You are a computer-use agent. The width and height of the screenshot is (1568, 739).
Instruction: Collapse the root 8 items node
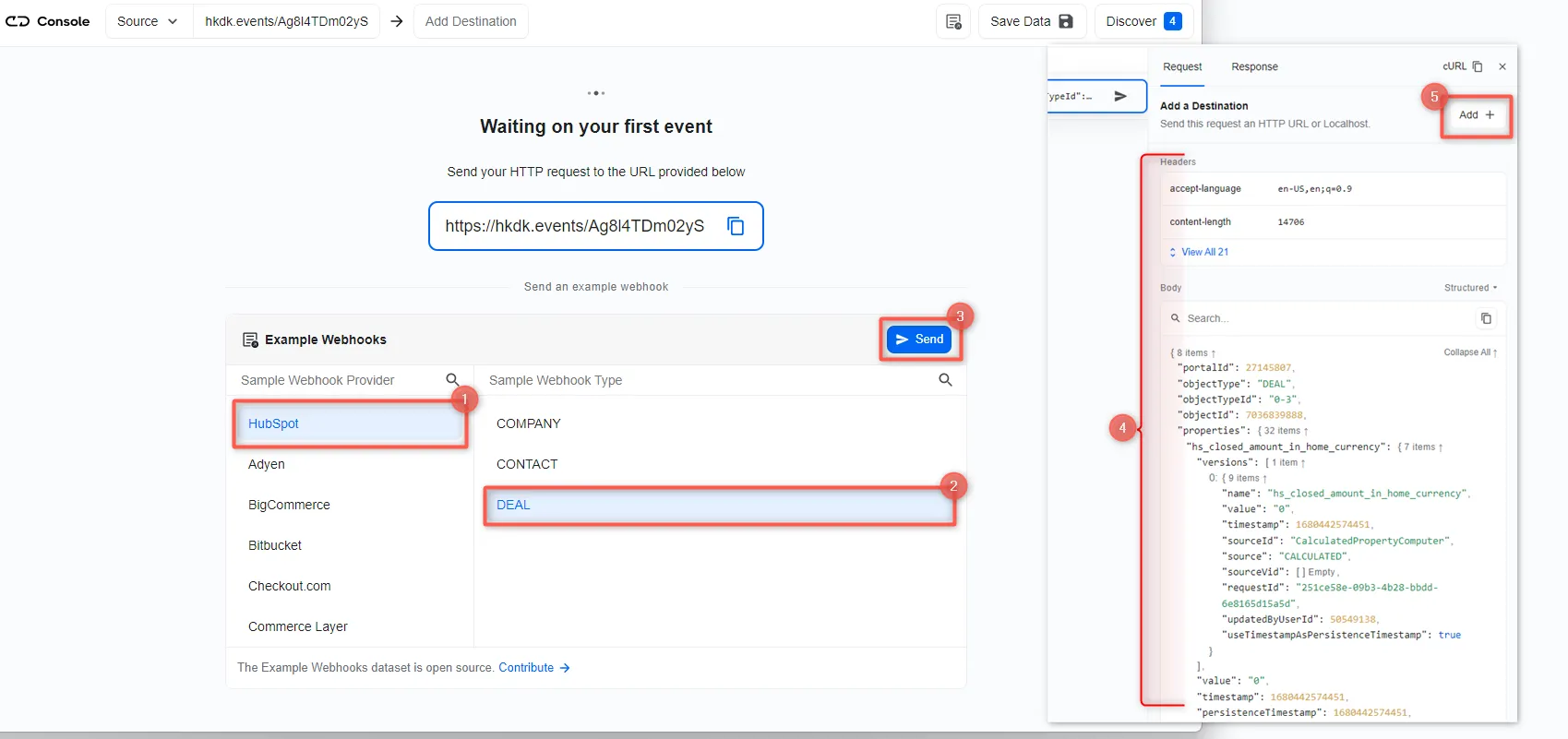coord(1193,353)
